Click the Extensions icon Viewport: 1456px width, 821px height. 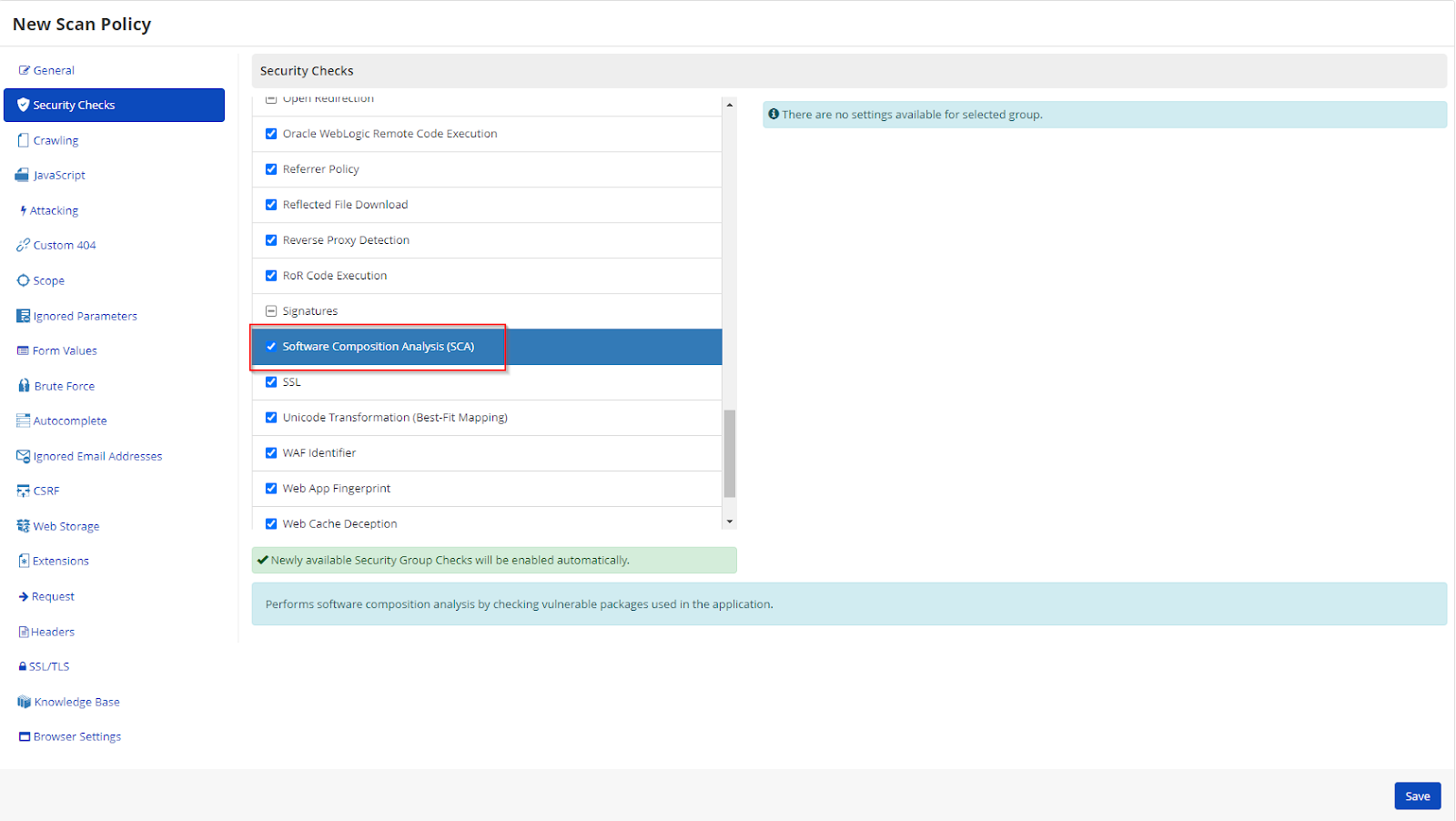click(x=25, y=561)
